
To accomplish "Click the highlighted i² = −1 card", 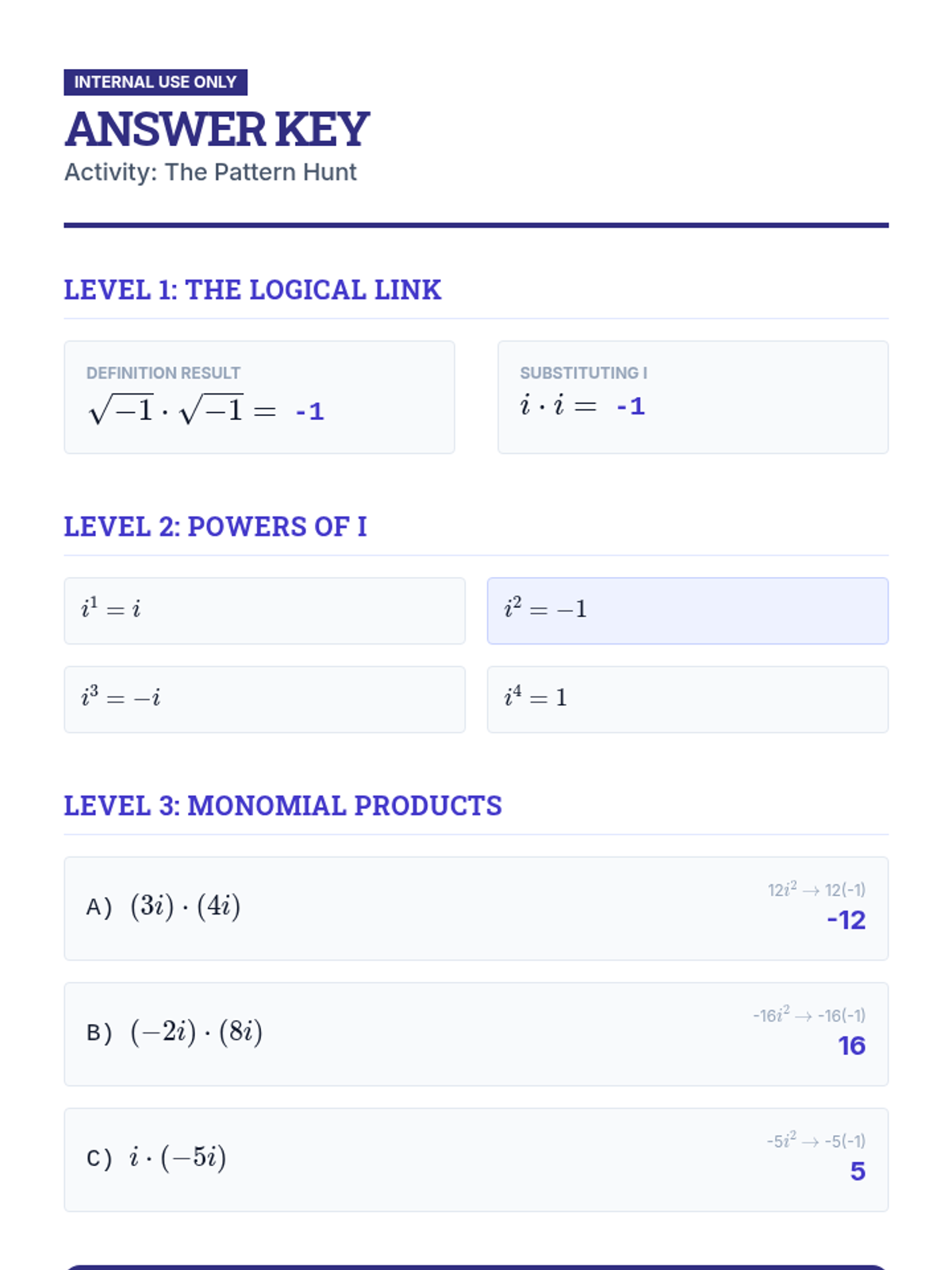I will click(687, 610).
